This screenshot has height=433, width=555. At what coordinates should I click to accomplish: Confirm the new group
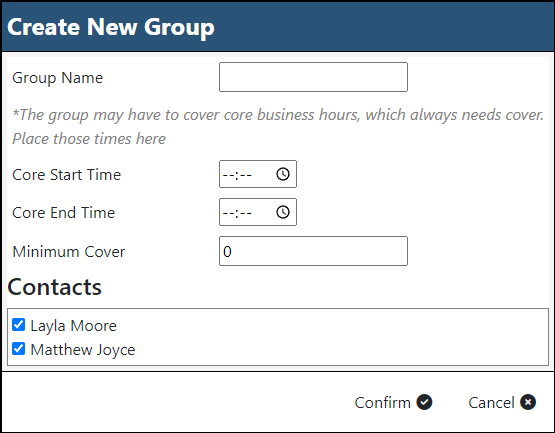pos(393,403)
